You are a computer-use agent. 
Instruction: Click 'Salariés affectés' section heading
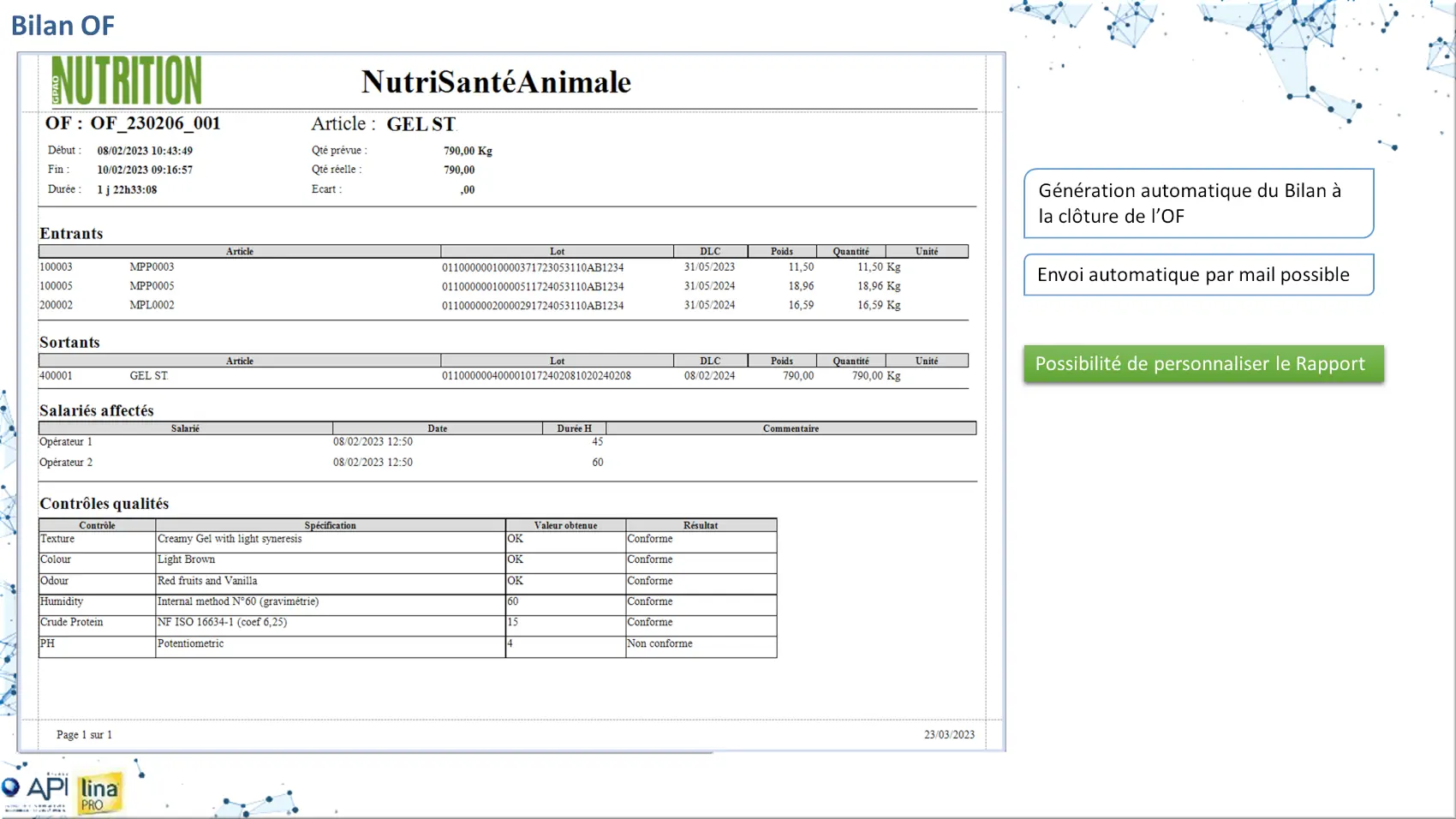[x=97, y=410]
